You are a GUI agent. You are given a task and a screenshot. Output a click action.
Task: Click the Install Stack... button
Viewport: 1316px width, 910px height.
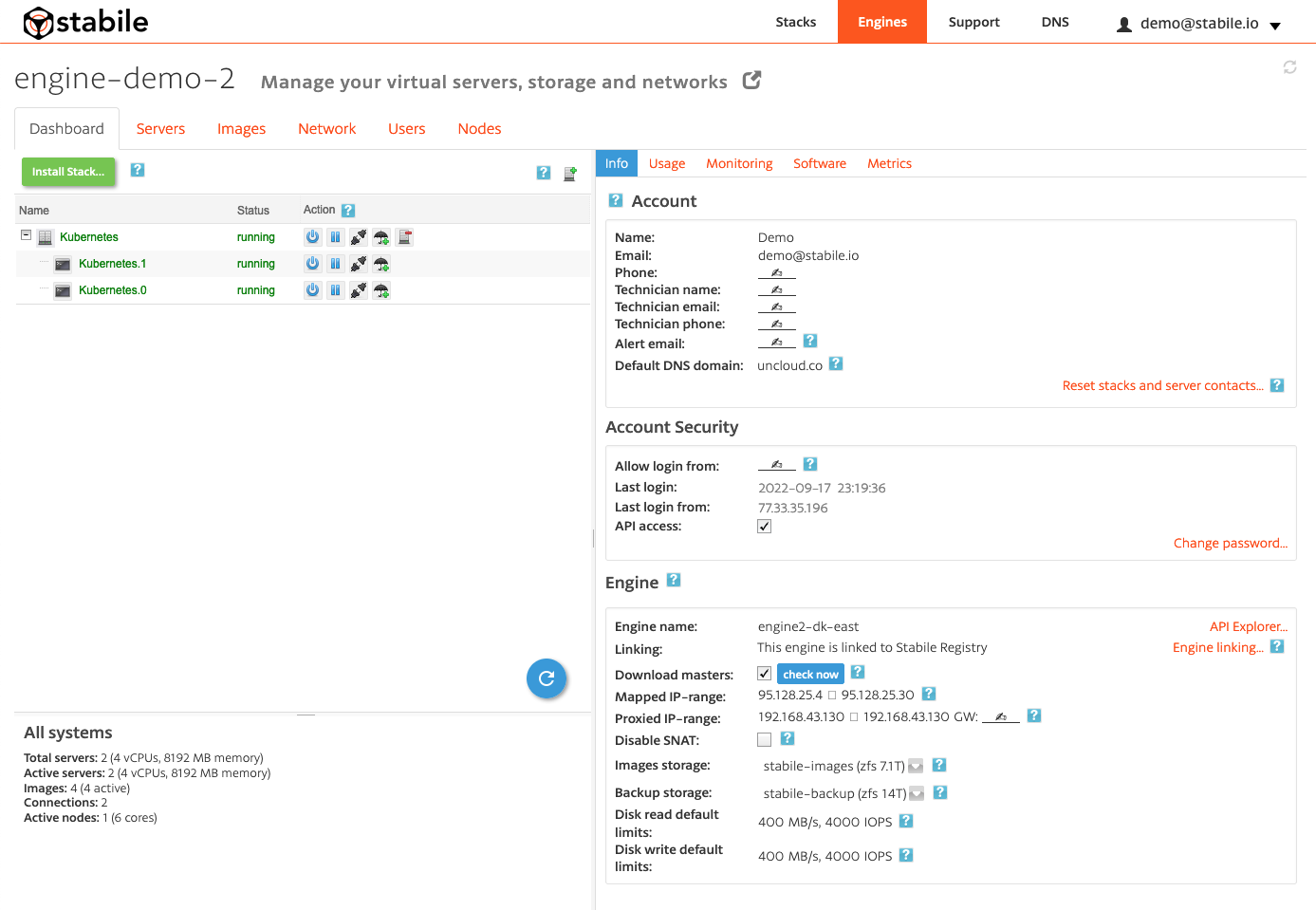point(68,172)
